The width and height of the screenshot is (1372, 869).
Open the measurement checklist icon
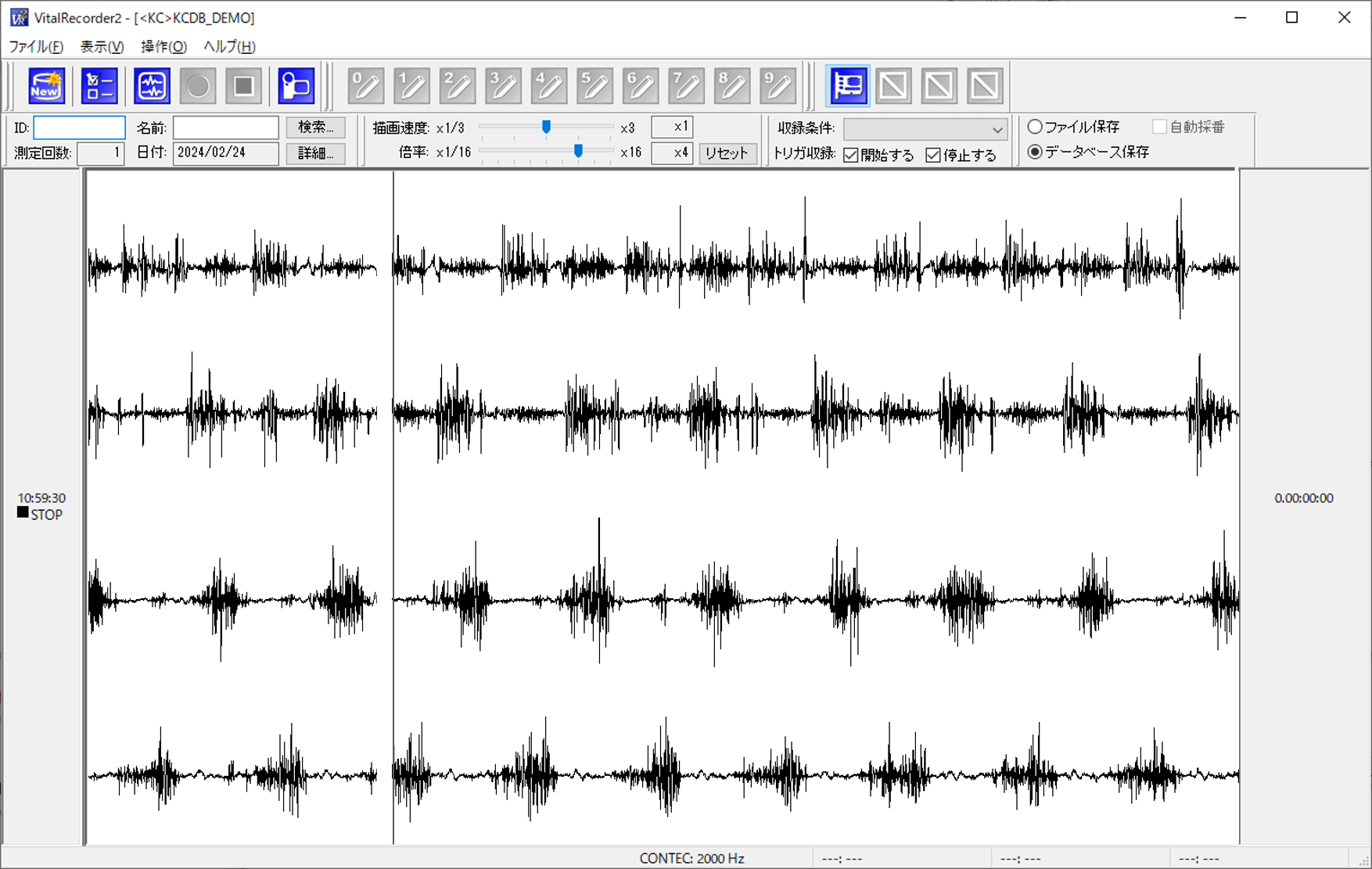(x=99, y=85)
